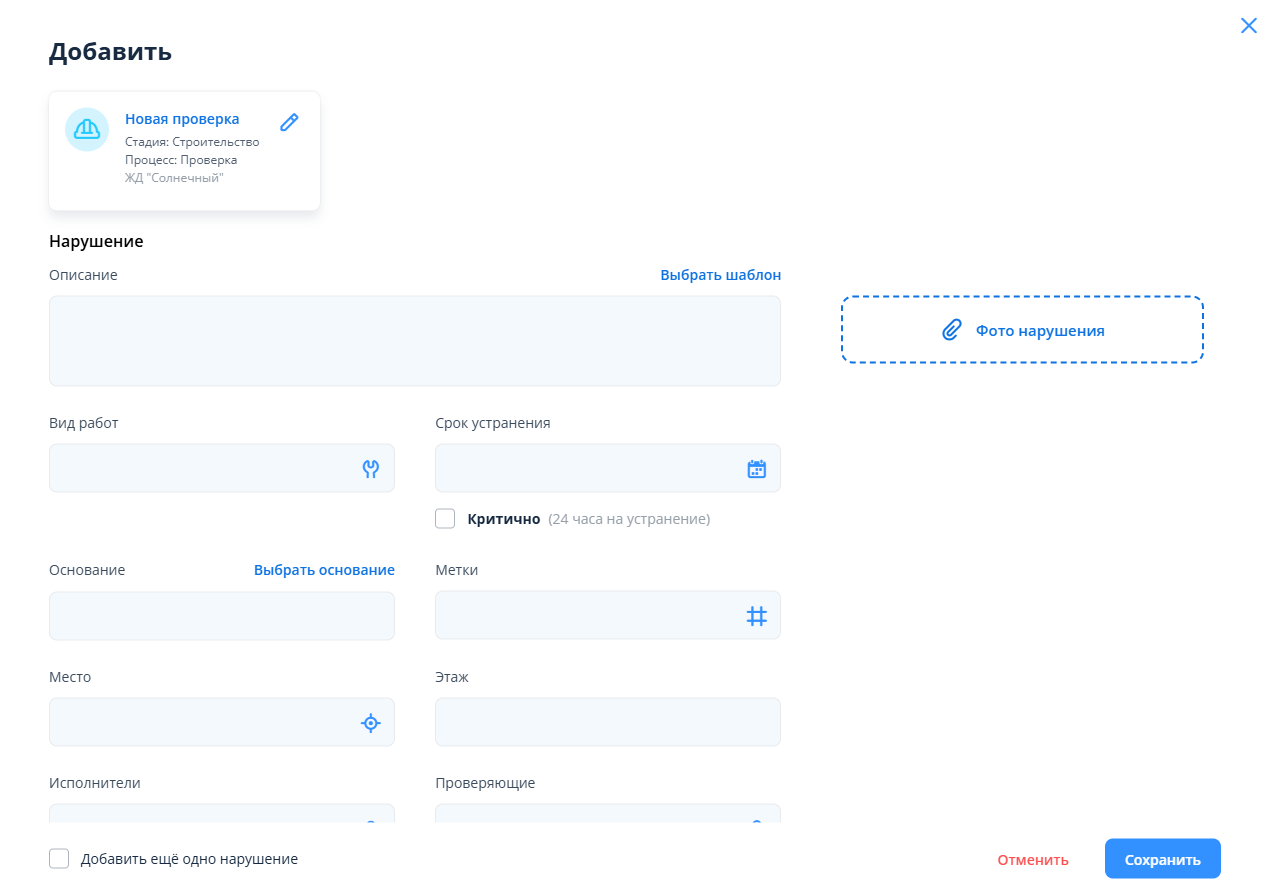Open the Новая проверка title link
This screenshot has width=1266, height=894.
(182, 119)
